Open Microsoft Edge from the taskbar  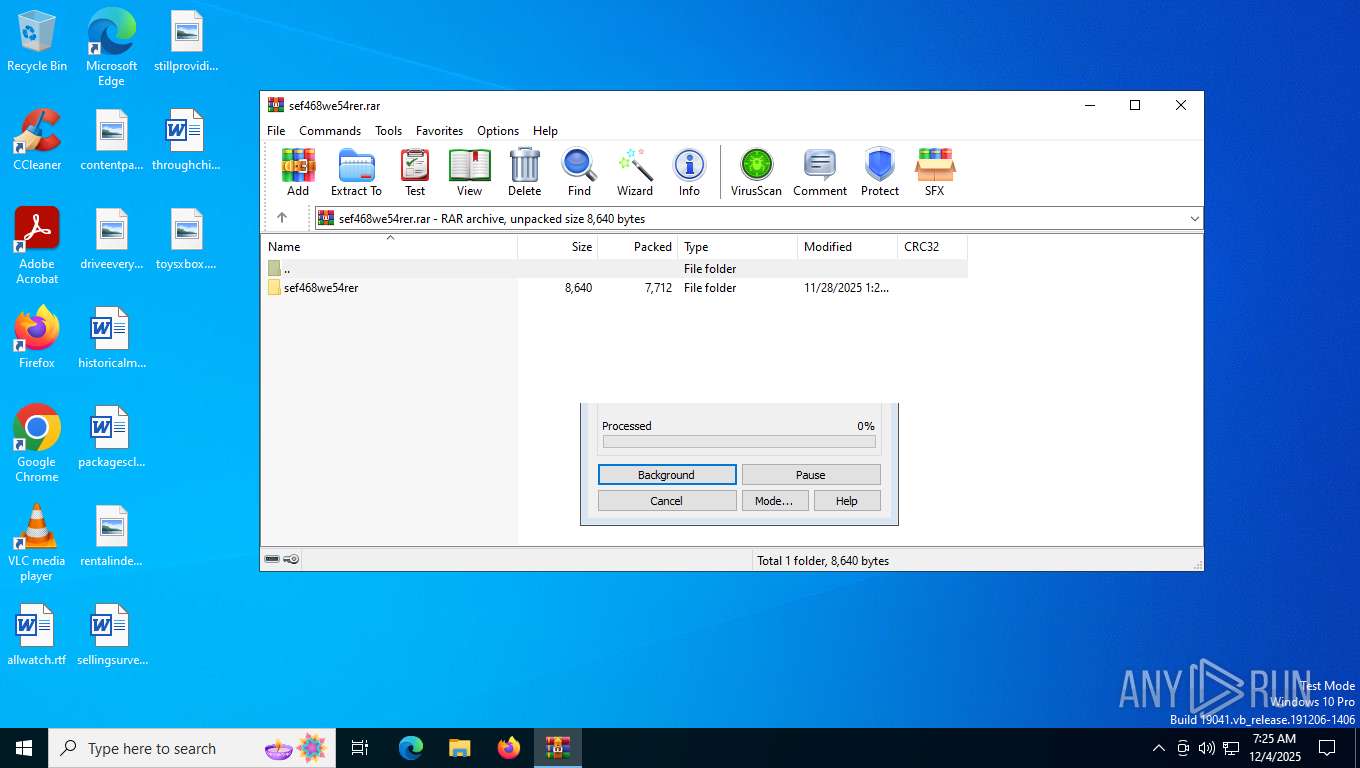pos(411,748)
